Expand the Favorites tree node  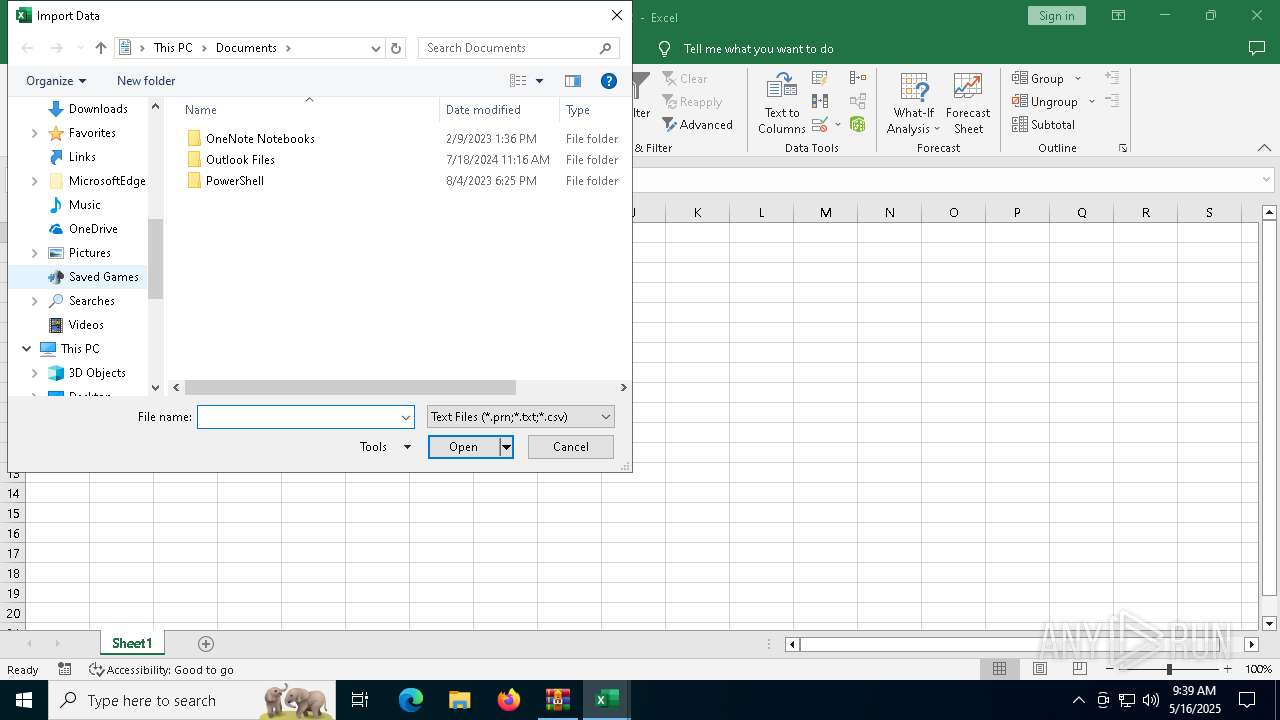pos(35,133)
